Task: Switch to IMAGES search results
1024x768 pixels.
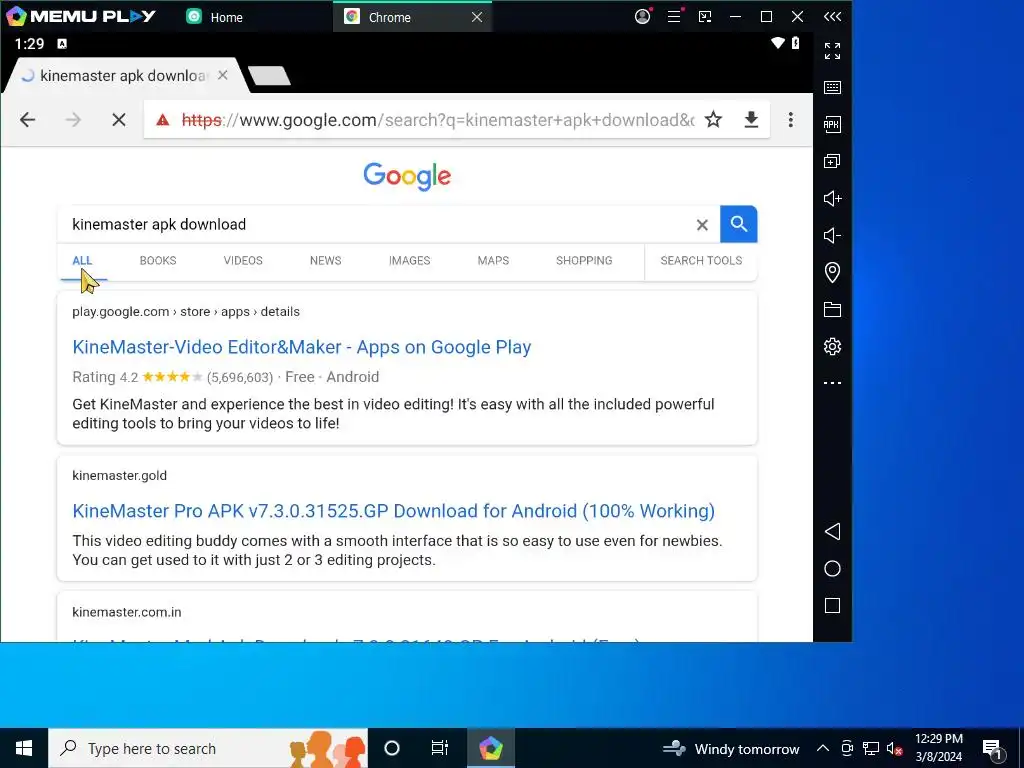Action: click(409, 261)
